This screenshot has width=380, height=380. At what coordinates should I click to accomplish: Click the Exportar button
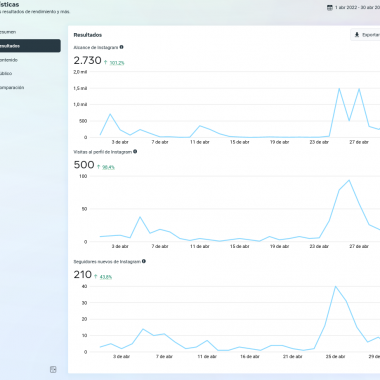[365, 35]
